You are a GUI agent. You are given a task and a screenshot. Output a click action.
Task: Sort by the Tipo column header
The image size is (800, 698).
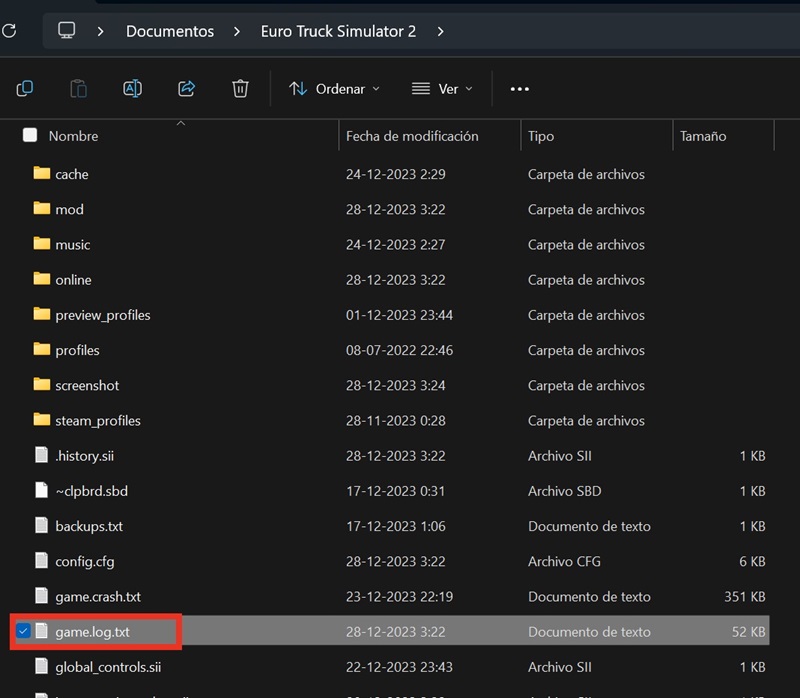coord(541,136)
